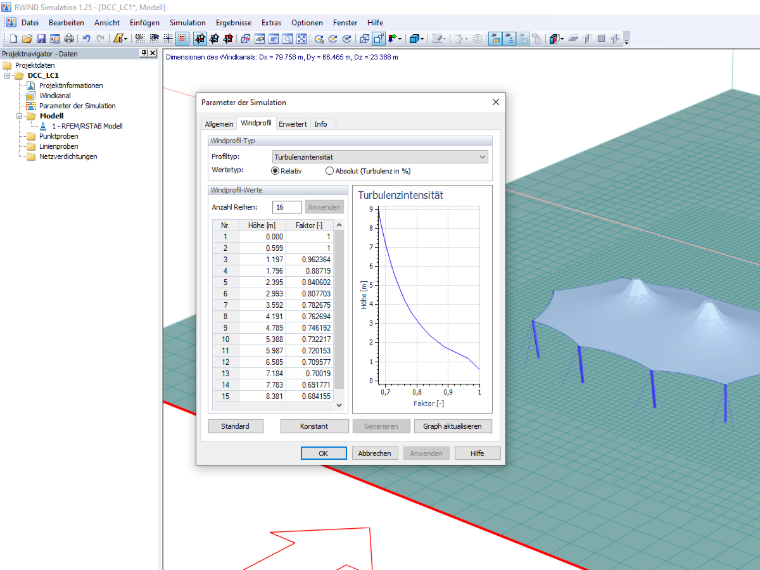This screenshot has height=570, width=760.
Task: Click the new file icon in toolbar
Action: pos(13,39)
